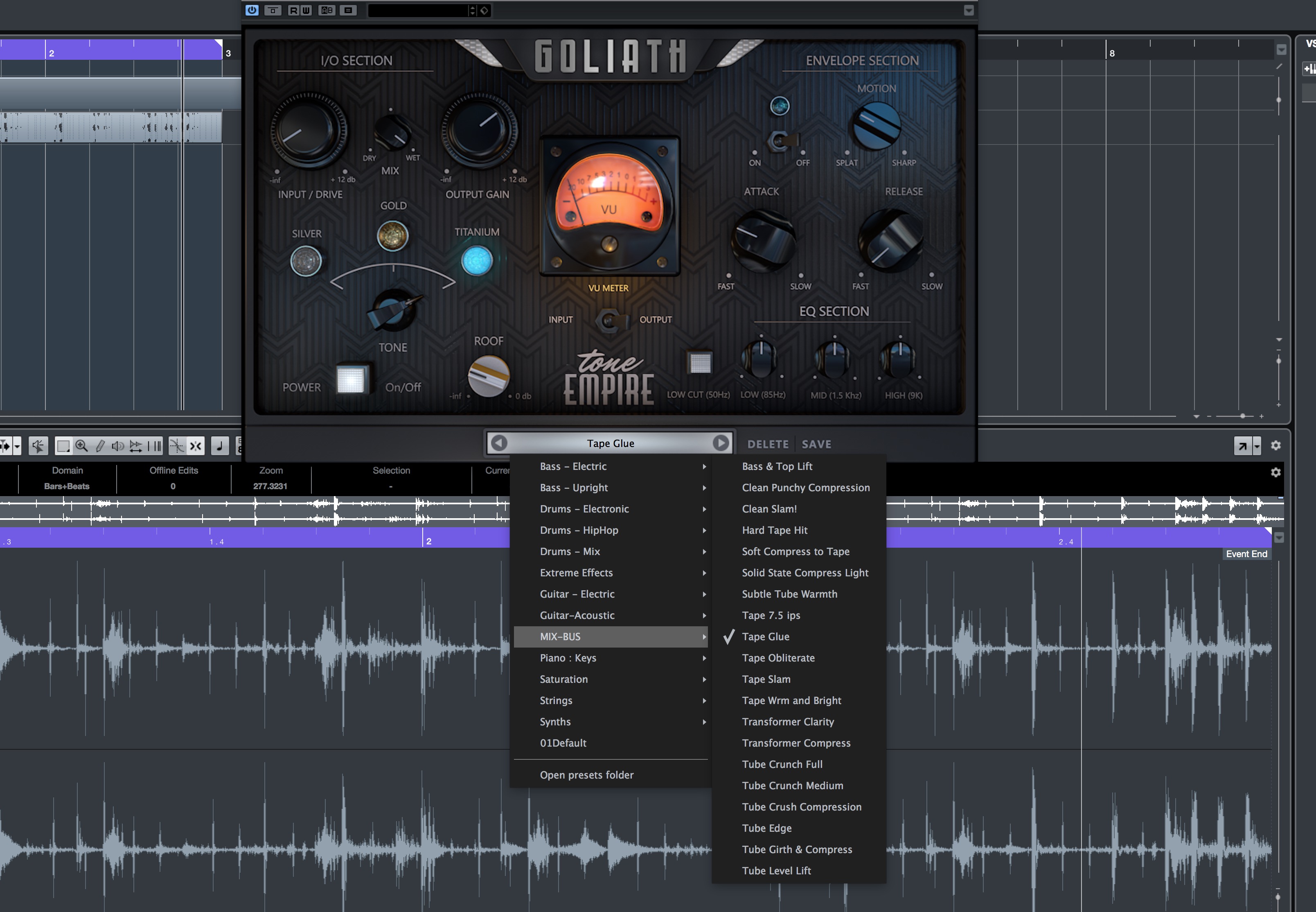
Task: Click the TONE selector knob
Action: [393, 310]
